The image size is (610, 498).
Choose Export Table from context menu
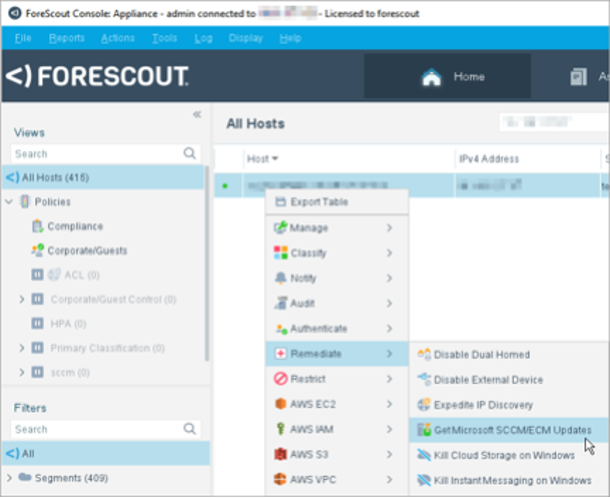tap(337, 202)
